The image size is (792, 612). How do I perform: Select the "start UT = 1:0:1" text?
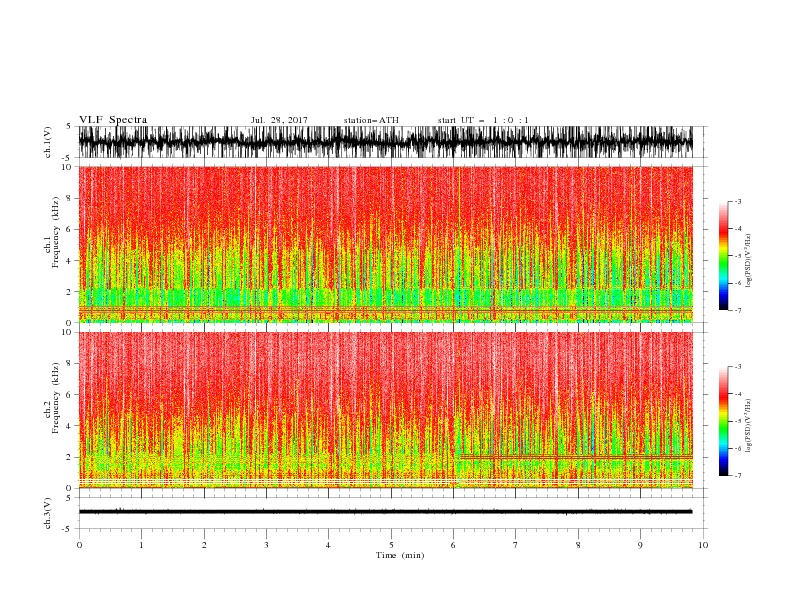[483, 120]
